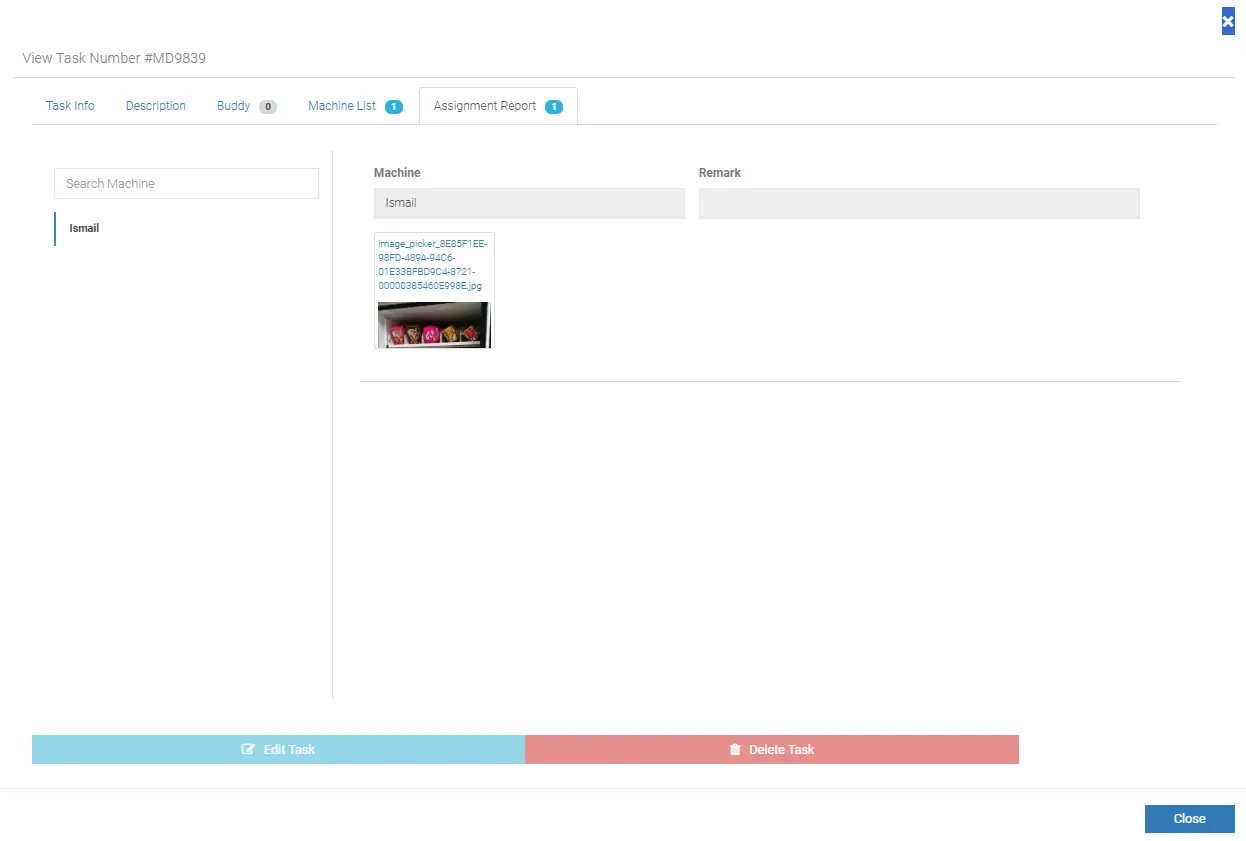This screenshot has width=1246, height=841.
Task: Click the trash icon on Delete Task
Action: tap(735, 749)
